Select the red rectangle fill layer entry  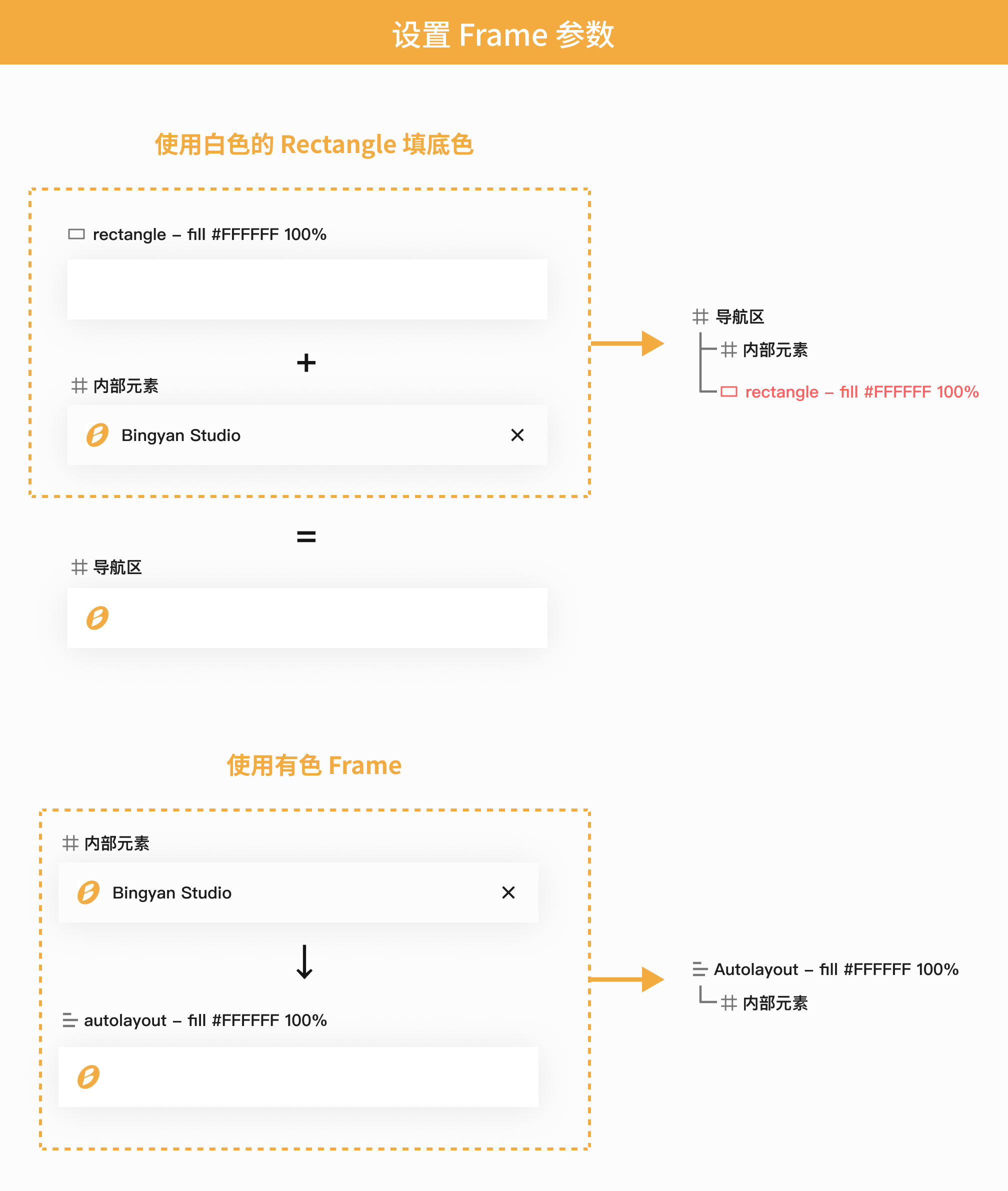(x=861, y=392)
